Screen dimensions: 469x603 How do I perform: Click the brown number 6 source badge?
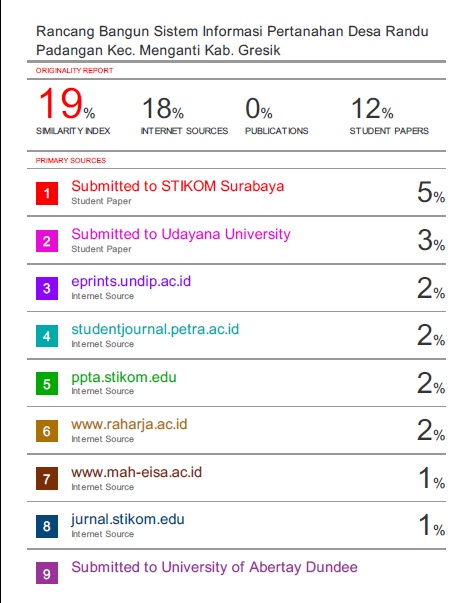click(47, 431)
